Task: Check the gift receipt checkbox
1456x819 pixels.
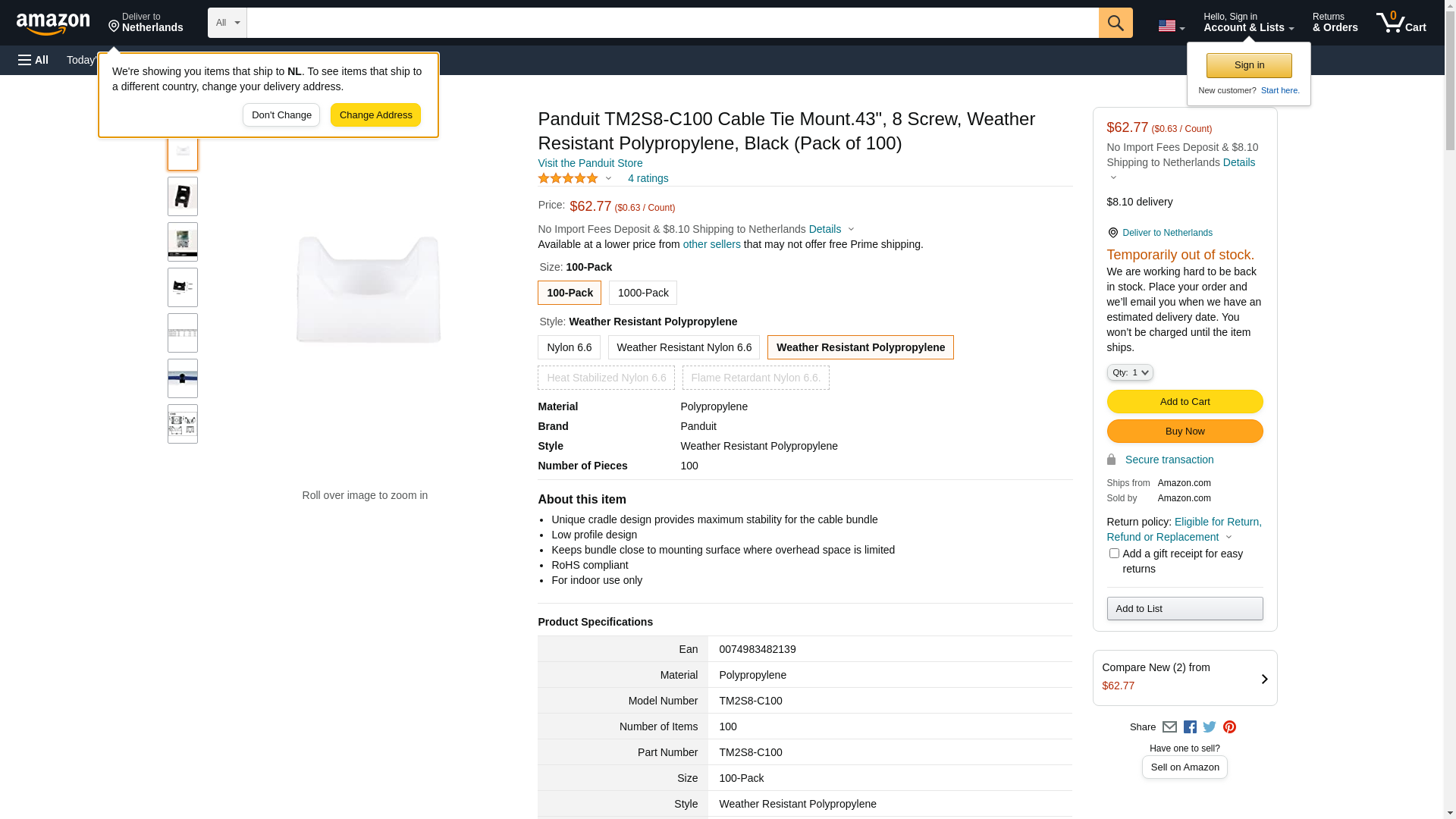Action: tap(1114, 554)
